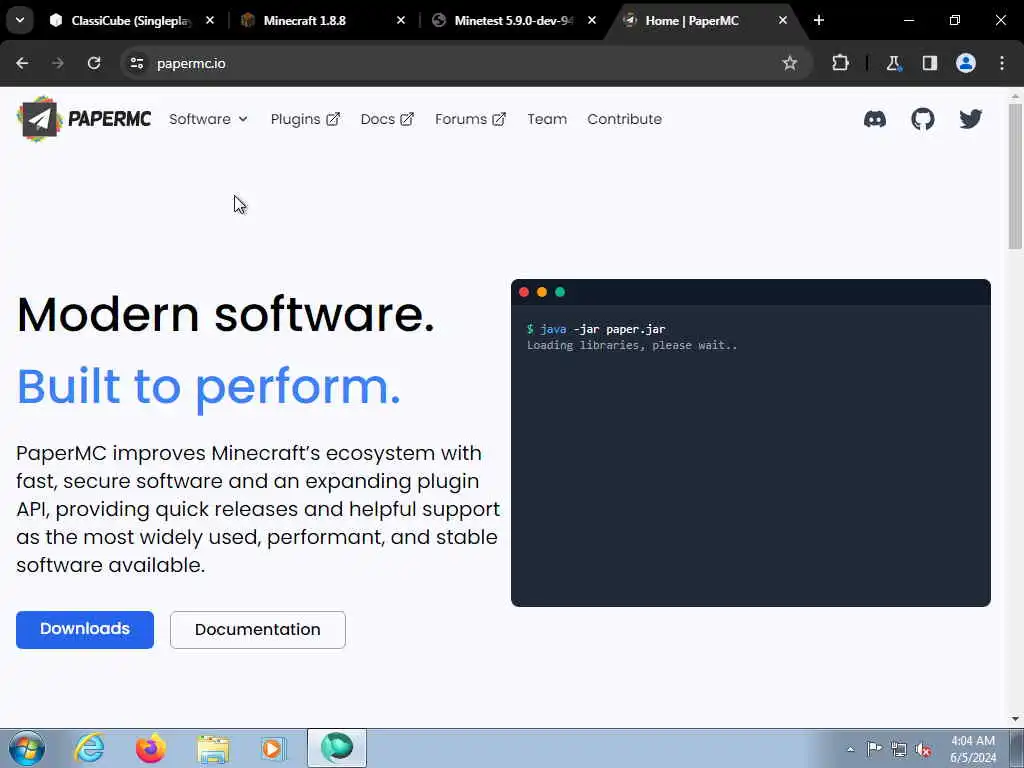Image resolution: width=1024 pixels, height=768 pixels.
Task: View site information icon in address bar
Action: 136,63
